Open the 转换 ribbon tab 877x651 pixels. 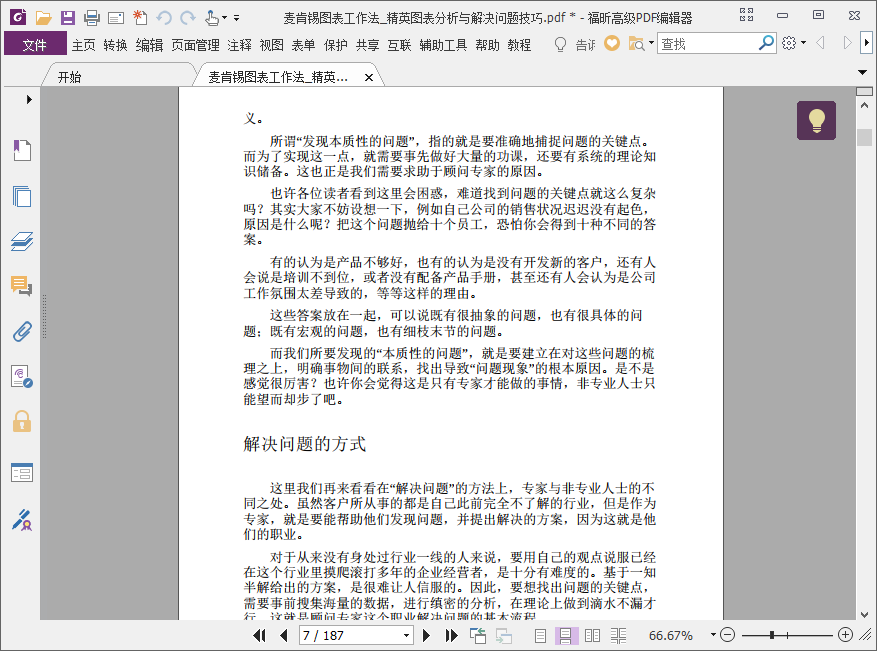click(x=115, y=45)
